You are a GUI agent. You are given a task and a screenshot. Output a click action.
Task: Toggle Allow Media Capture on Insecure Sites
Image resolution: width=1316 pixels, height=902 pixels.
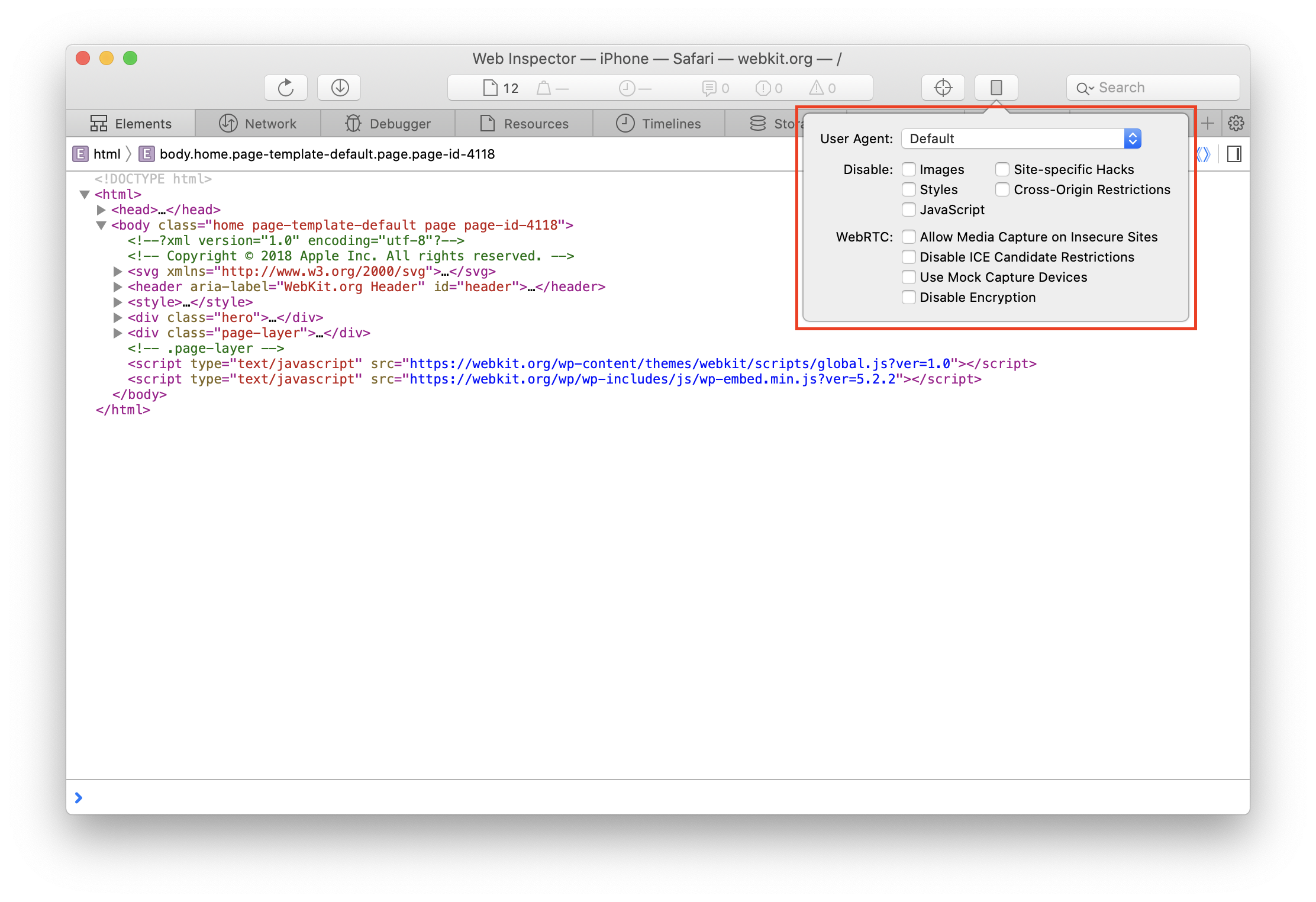click(909, 236)
